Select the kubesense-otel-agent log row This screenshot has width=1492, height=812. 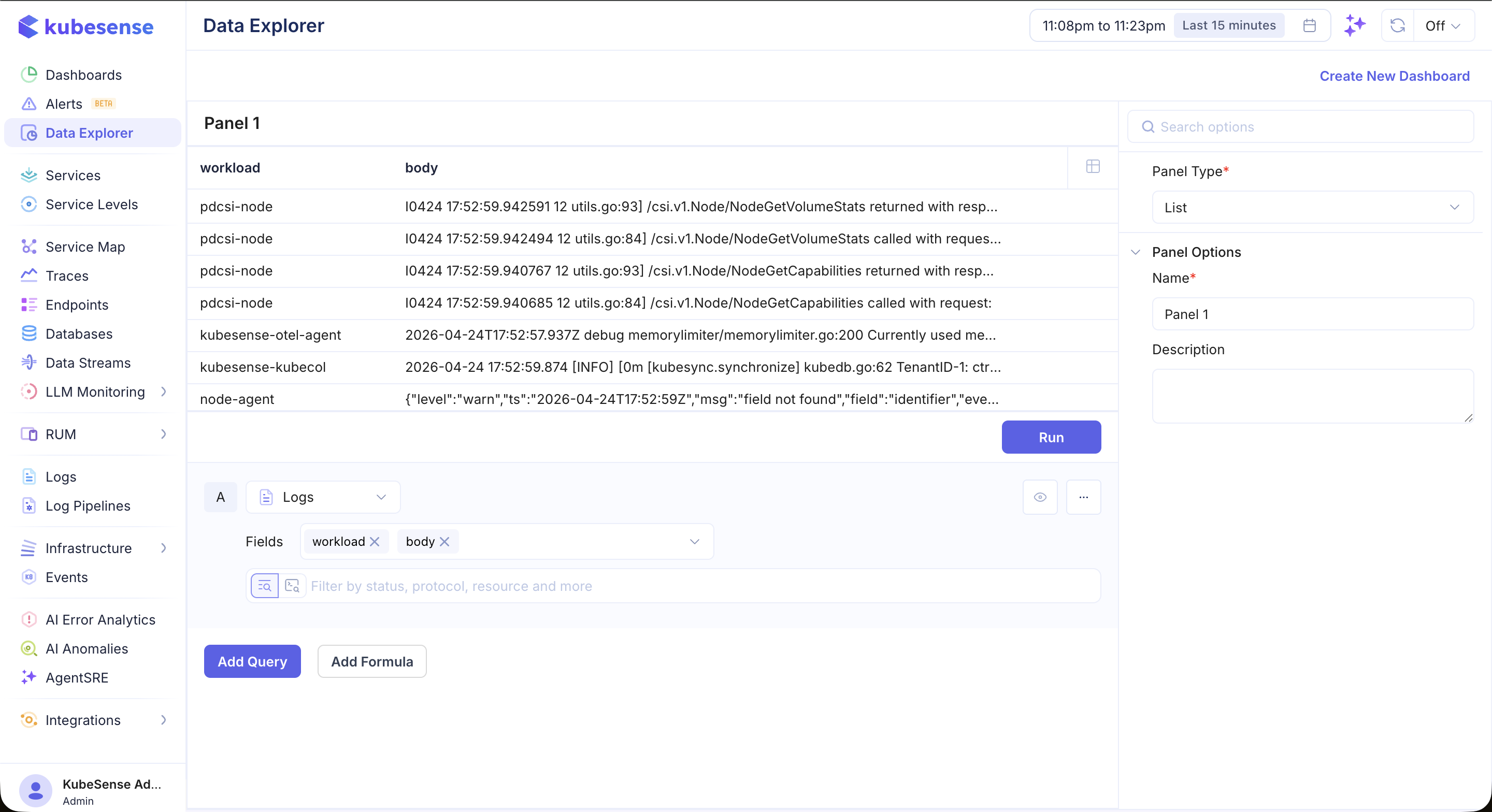[x=652, y=335]
